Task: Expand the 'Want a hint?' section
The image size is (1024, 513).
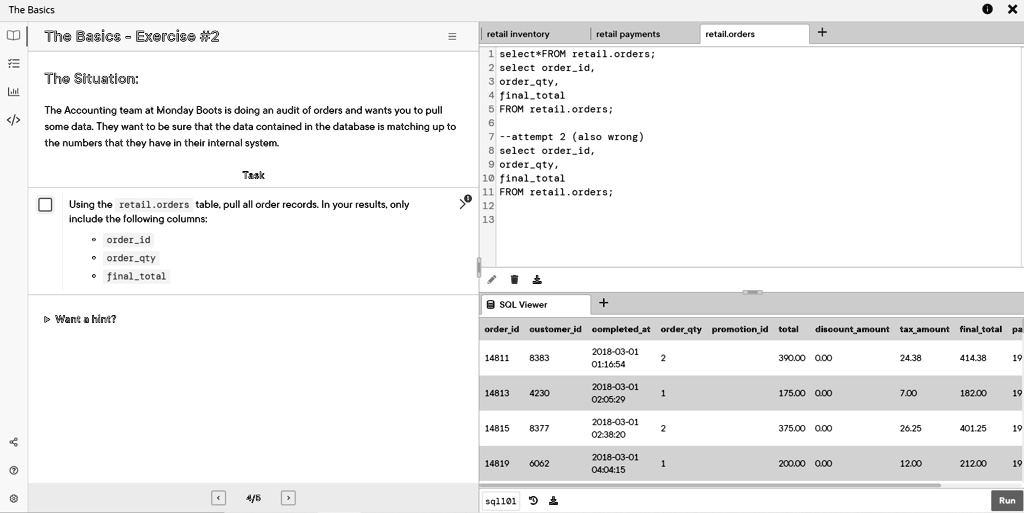Action: pyautogui.click(x=80, y=319)
